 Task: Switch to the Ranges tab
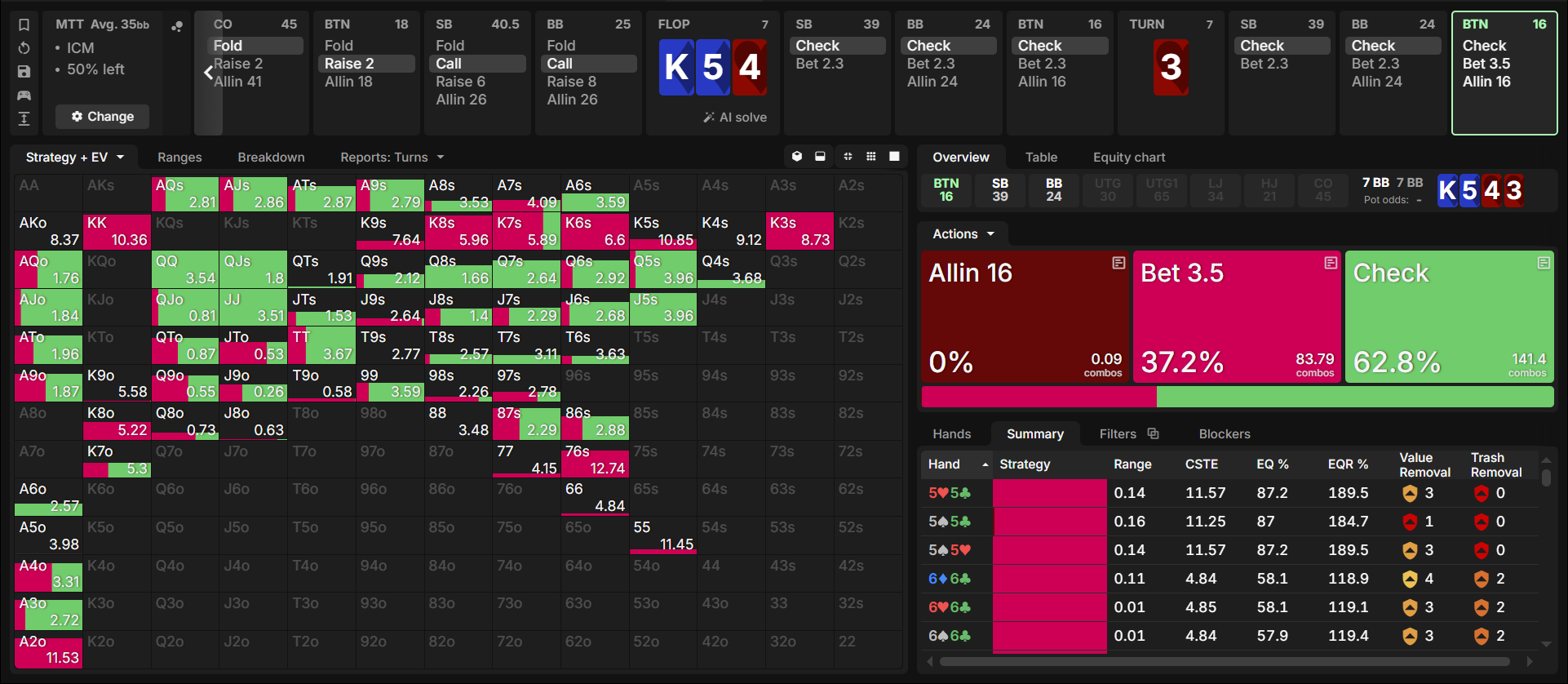179,158
